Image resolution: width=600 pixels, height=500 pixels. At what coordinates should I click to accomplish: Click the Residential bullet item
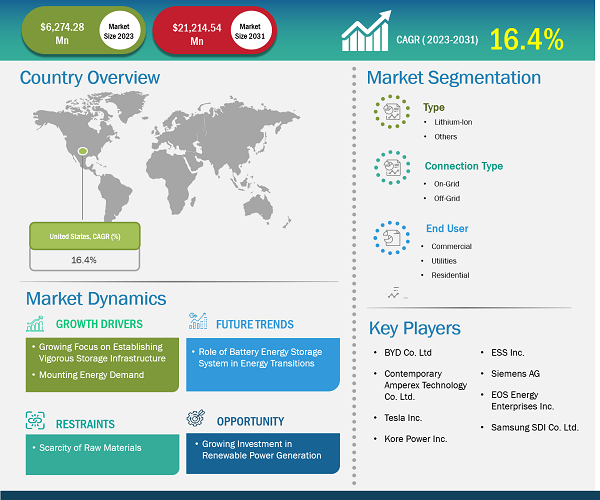coord(450,275)
